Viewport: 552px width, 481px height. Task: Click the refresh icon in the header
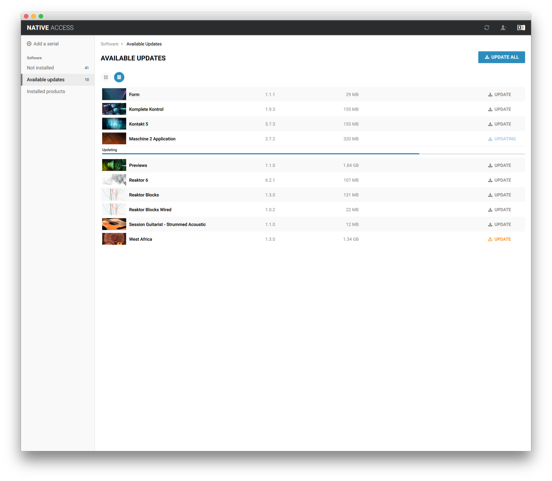487,27
